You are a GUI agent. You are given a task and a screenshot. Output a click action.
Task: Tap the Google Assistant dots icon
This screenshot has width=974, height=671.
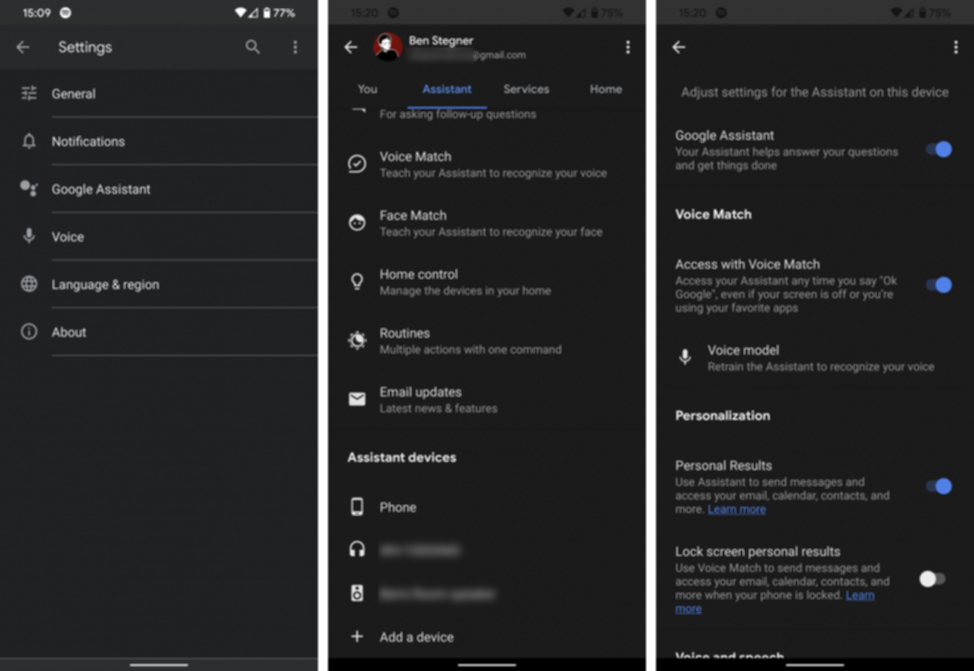(29, 188)
